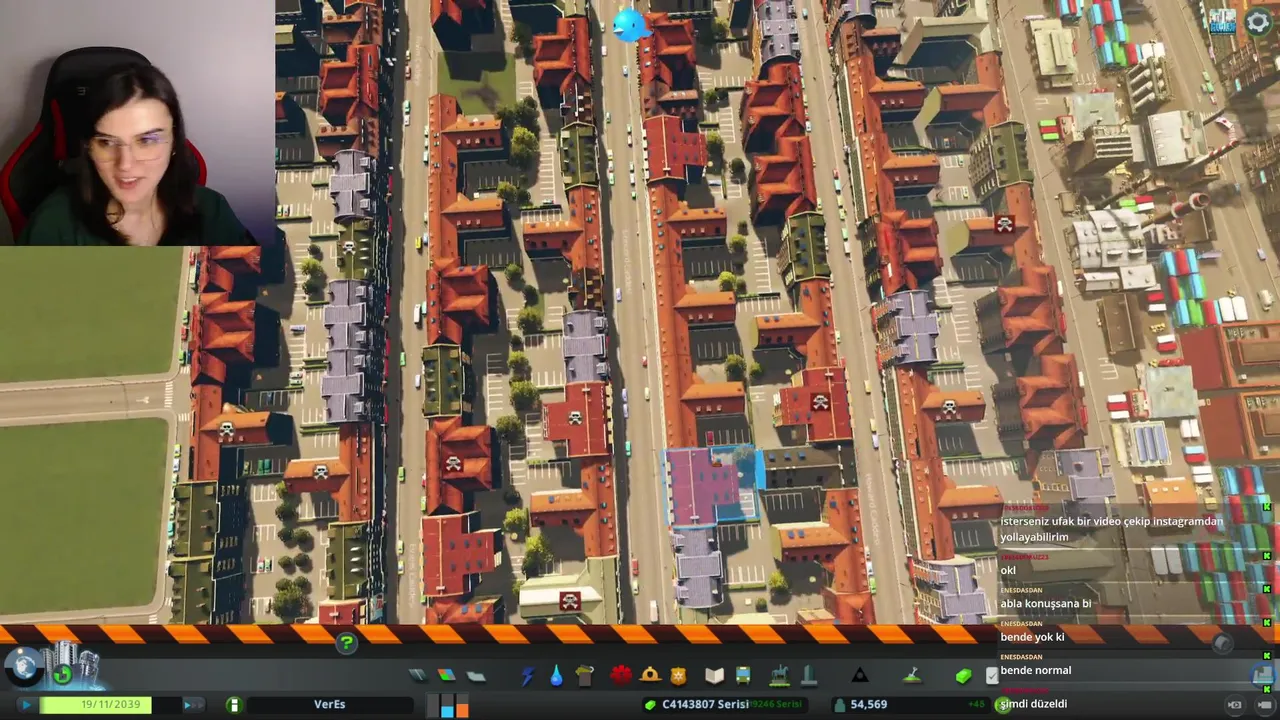Click the Cities Skylines logo icon
The height and width of the screenshot is (720, 1280).
click(x=1223, y=21)
